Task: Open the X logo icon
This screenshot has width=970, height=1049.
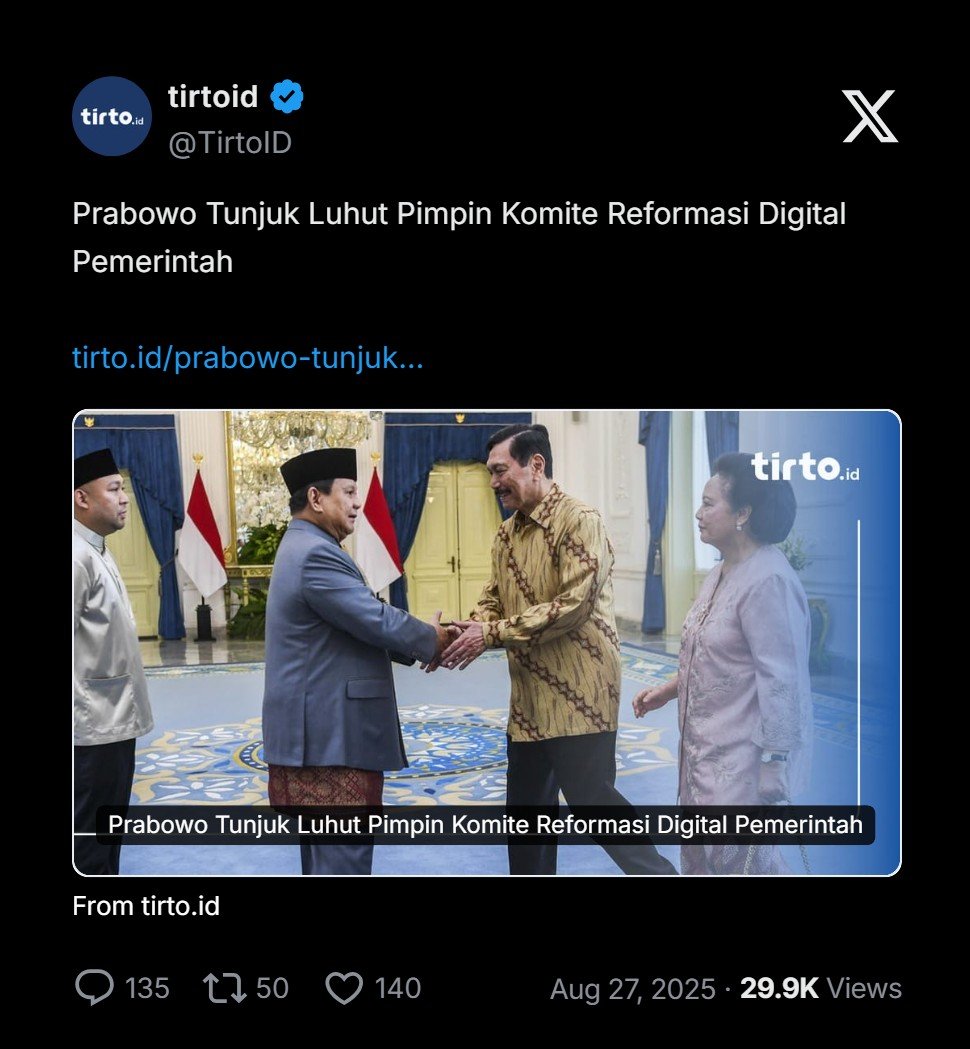Action: point(870,116)
